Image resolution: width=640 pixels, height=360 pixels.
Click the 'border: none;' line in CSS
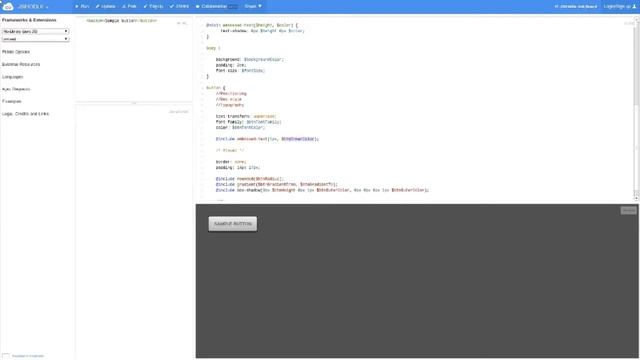click(x=231, y=162)
